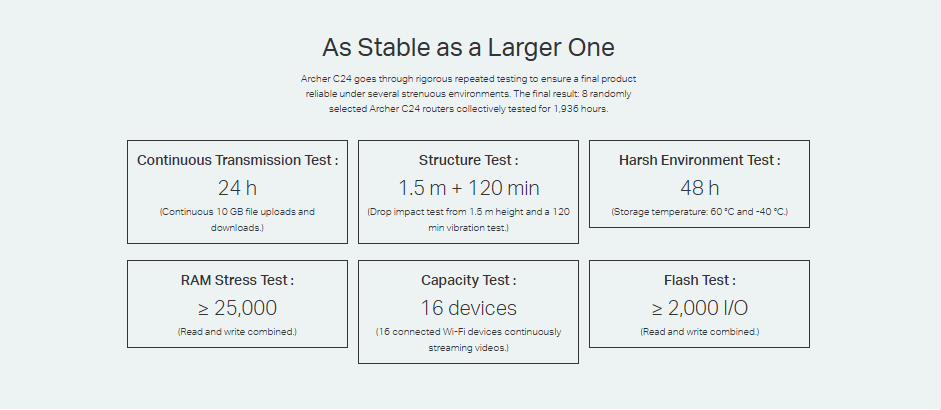Click the "16 devices" value

click(x=468, y=308)
